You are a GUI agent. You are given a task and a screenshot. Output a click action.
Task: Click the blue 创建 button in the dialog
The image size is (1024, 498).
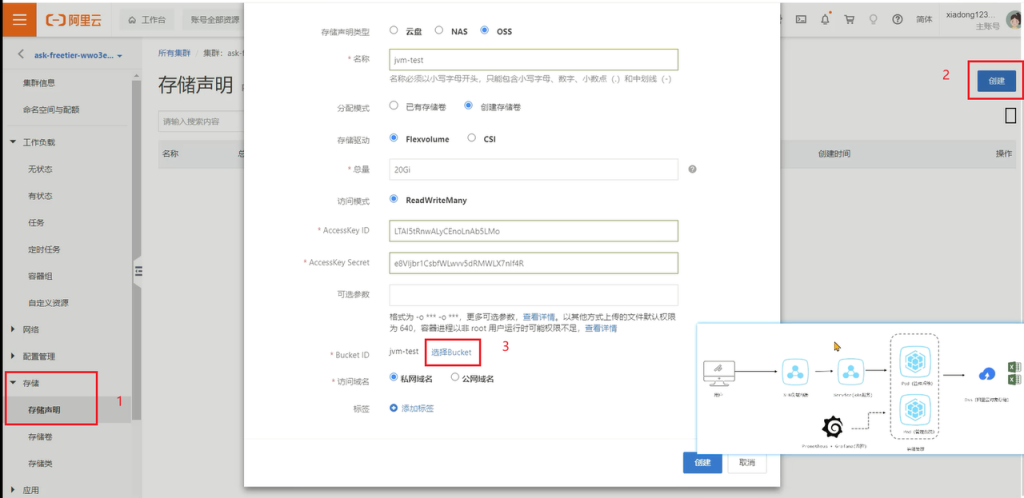pyautogui.click(x=701, y=463)
